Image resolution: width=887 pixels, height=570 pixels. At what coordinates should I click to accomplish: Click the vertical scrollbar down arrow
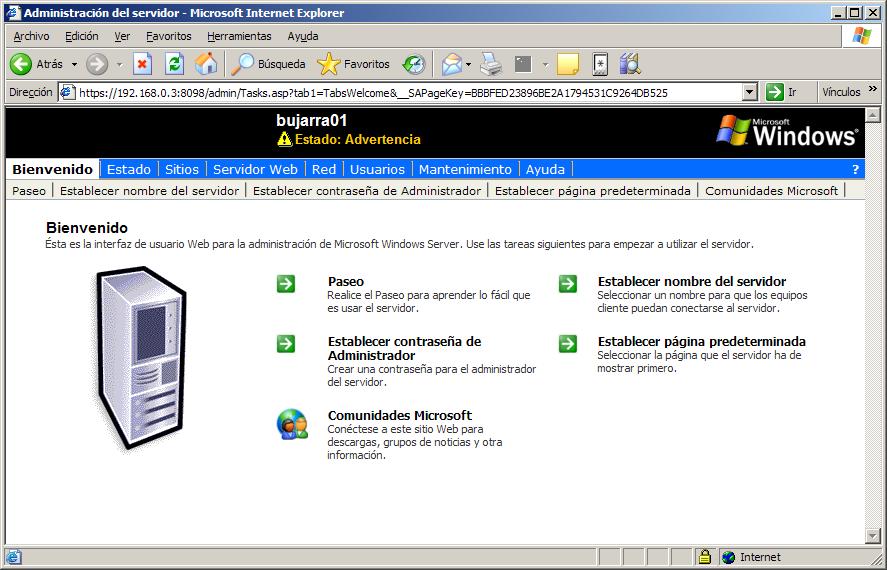point(873,536)
